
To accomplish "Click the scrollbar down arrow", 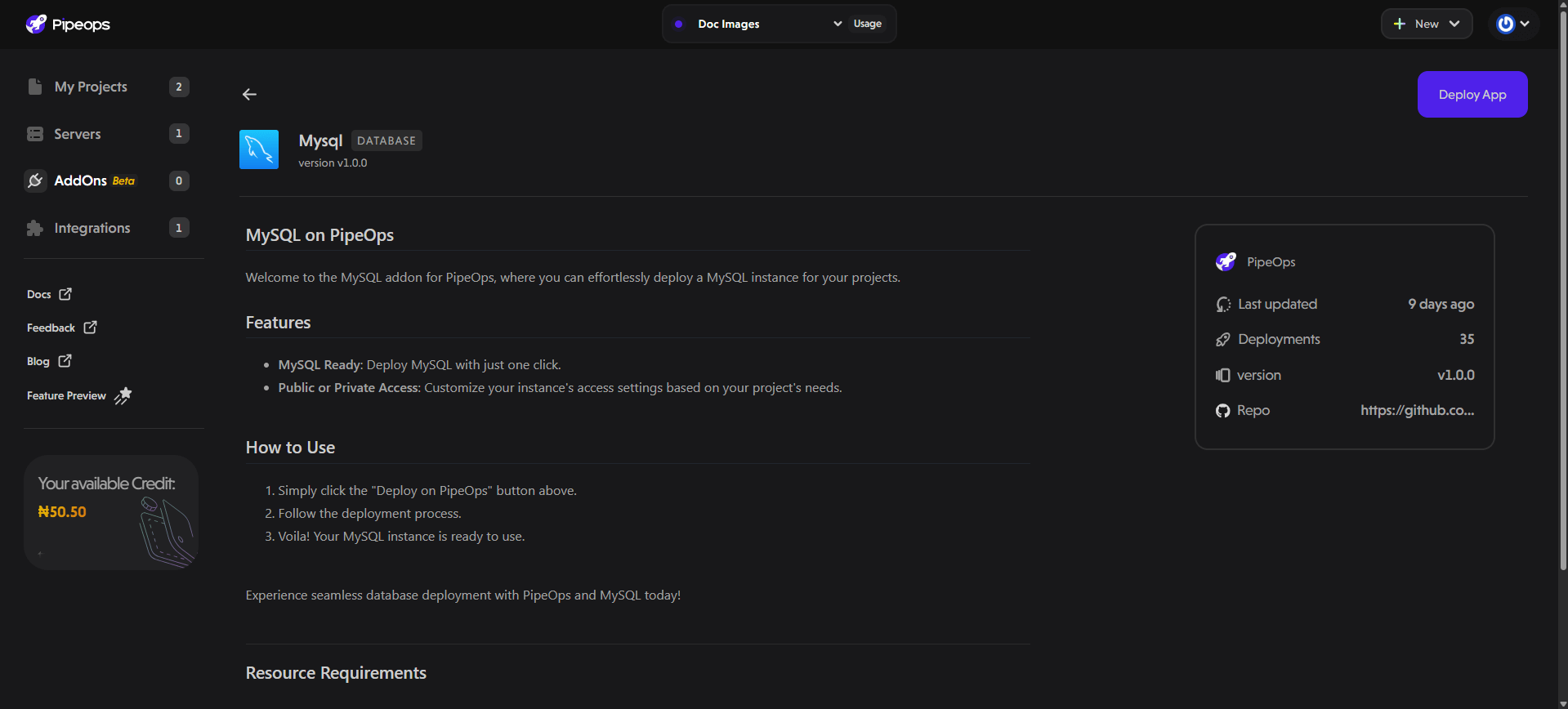I will 1562,703.
